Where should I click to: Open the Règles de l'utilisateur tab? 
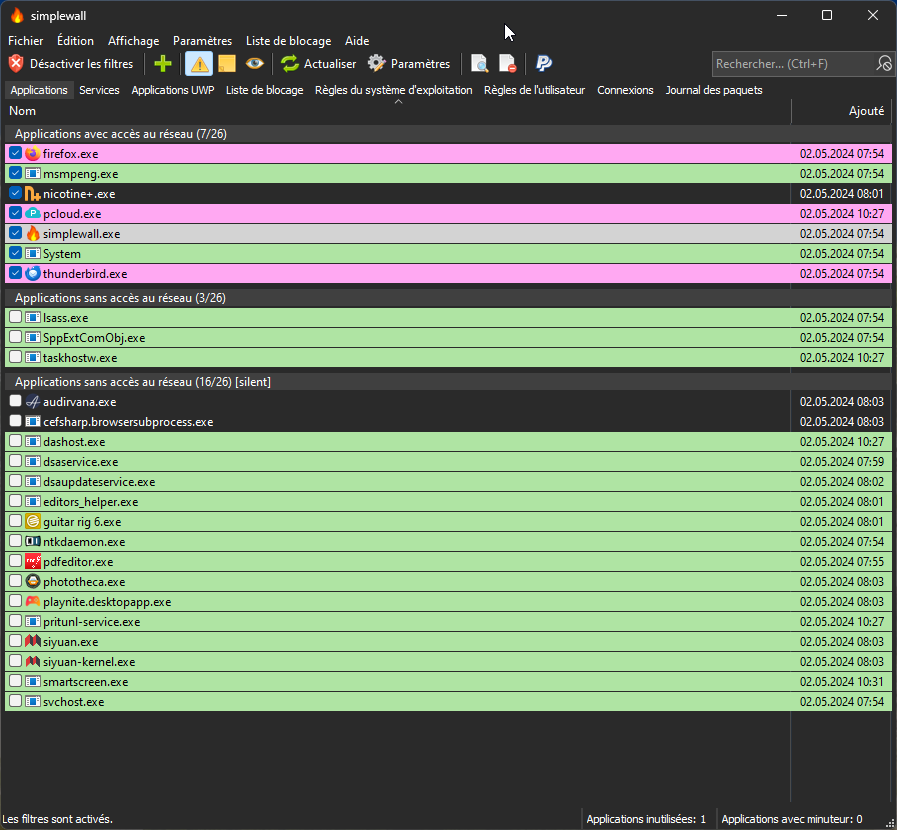click(x=534, y=90)
